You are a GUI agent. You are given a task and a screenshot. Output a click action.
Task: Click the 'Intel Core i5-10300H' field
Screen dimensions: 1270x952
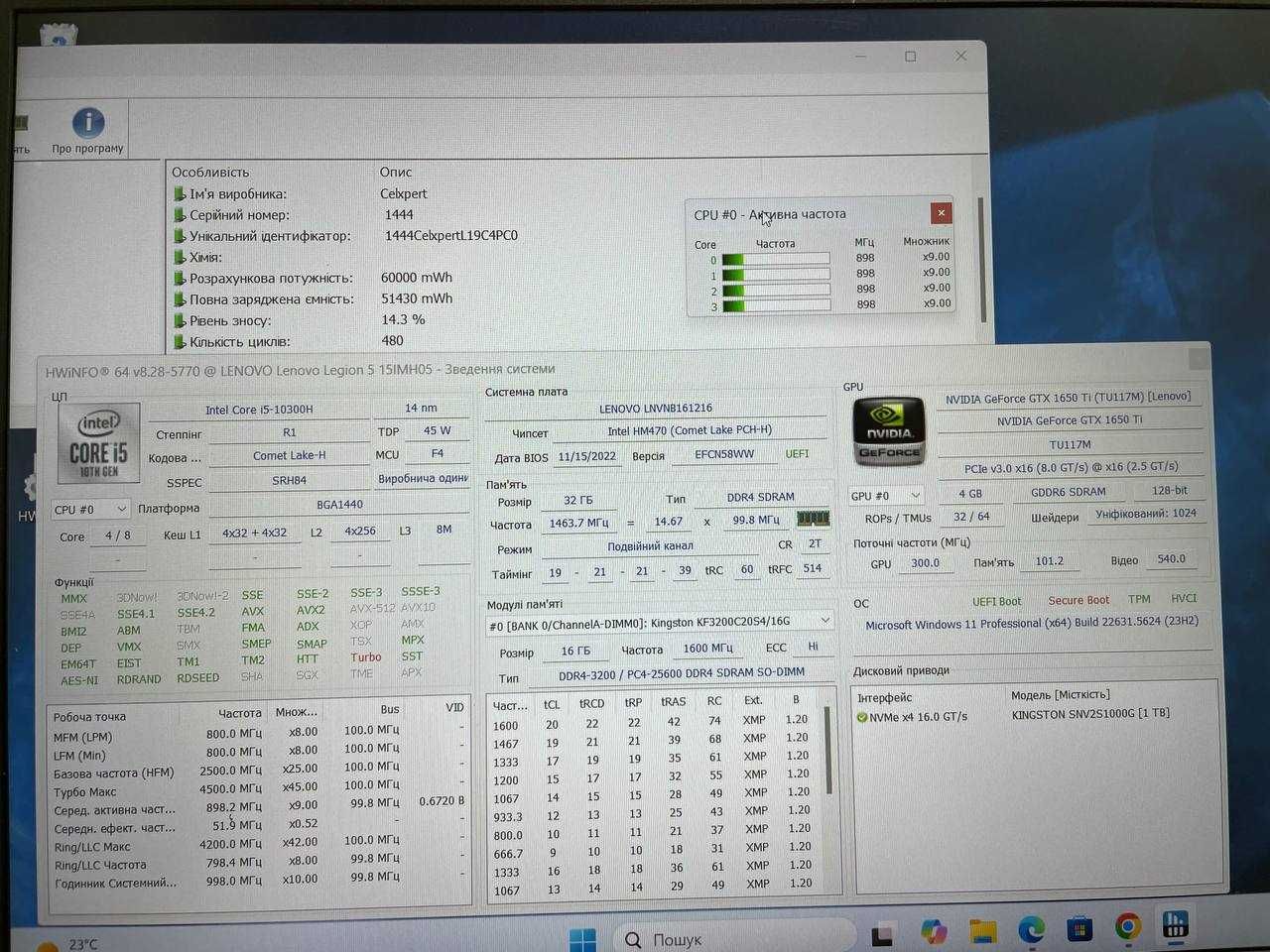coord(259,409)
